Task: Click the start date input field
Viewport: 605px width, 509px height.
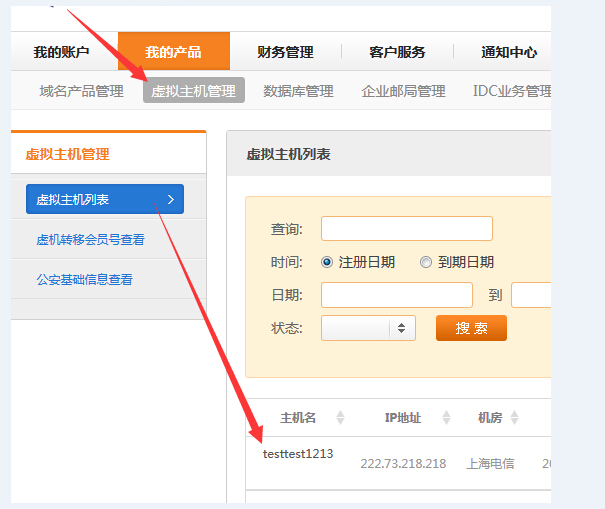Action: click(x=396, y=295)
